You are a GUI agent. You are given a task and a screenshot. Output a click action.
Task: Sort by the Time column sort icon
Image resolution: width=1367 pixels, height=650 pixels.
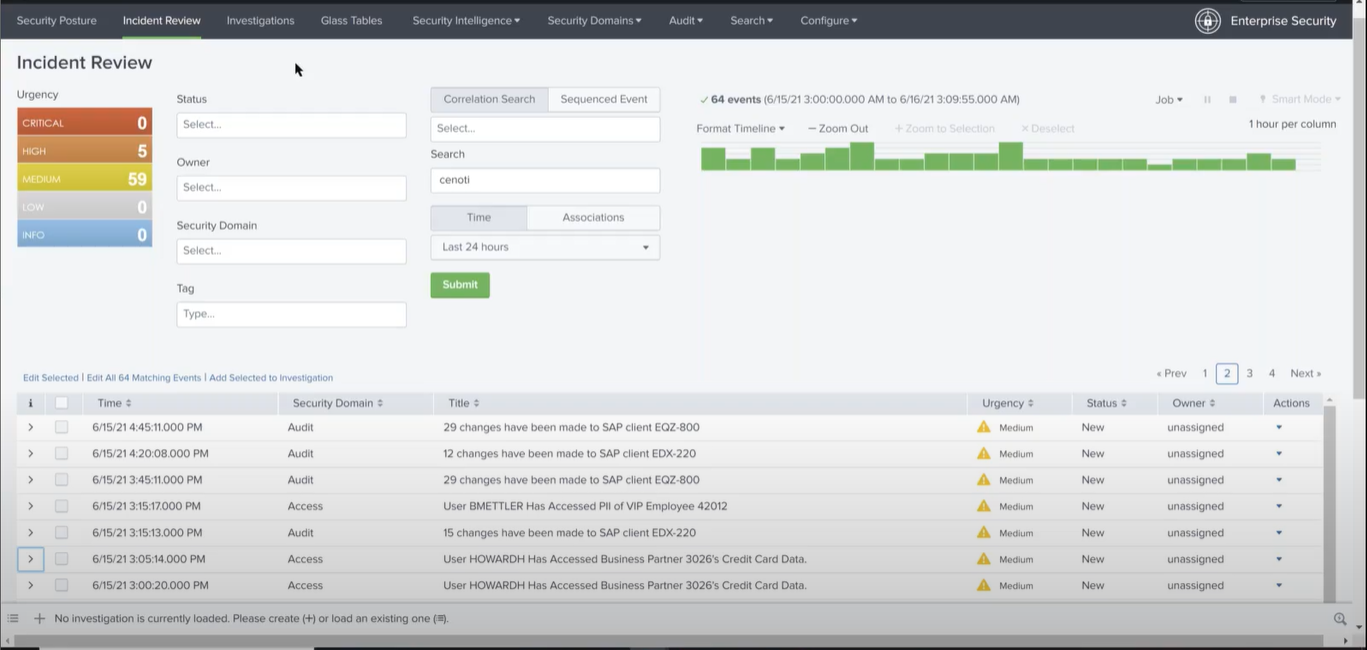(x=128, y=403)
